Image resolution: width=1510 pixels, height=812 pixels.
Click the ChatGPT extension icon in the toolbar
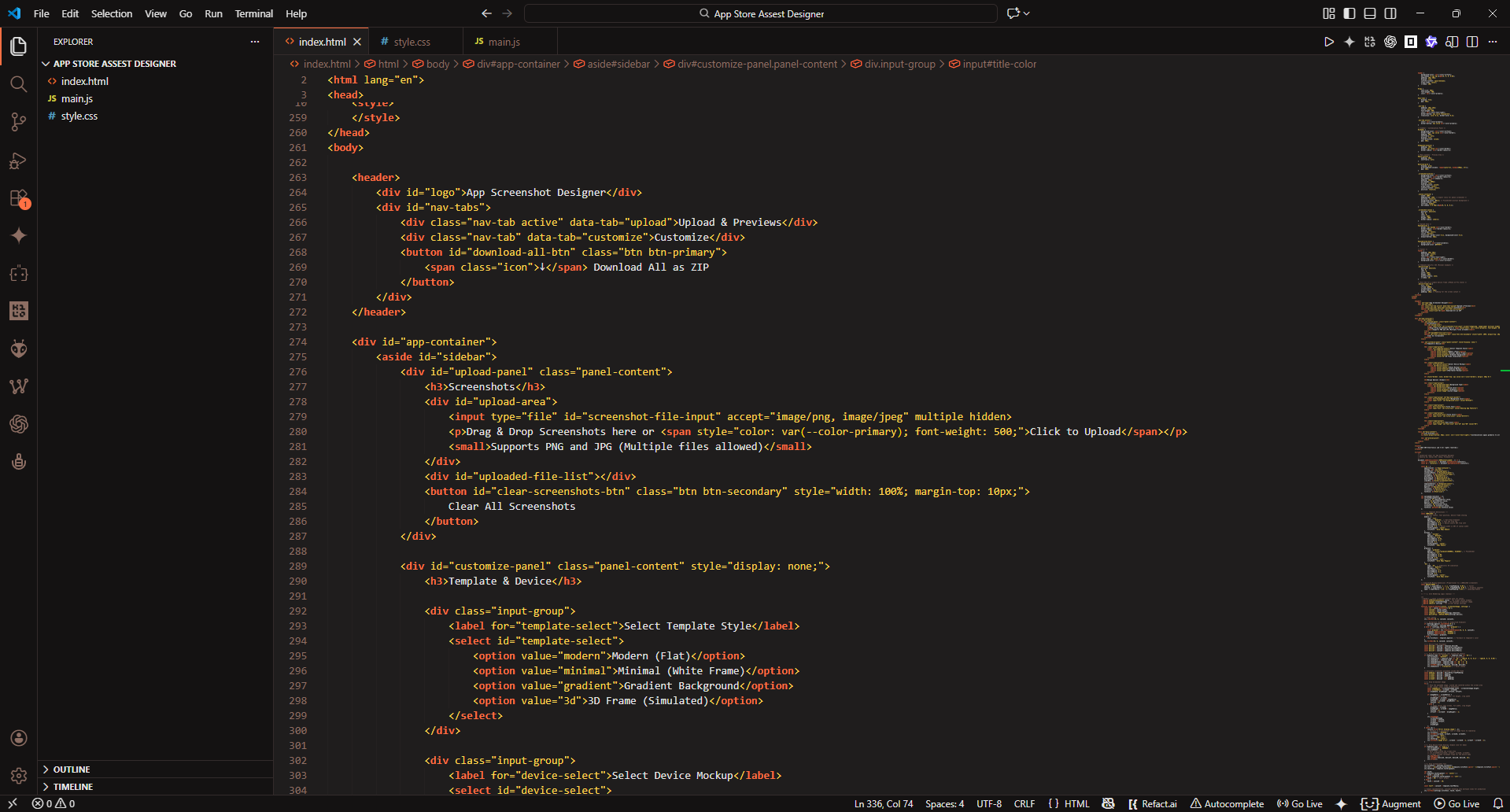click(1390, 42)
